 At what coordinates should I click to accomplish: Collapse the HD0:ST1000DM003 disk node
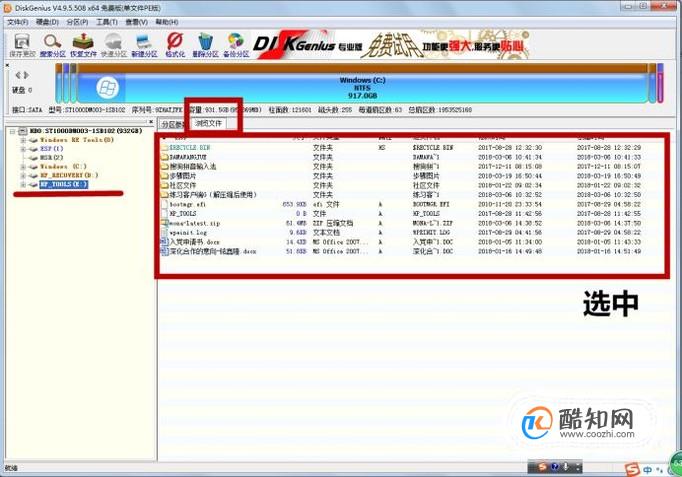tap(13, 131)
